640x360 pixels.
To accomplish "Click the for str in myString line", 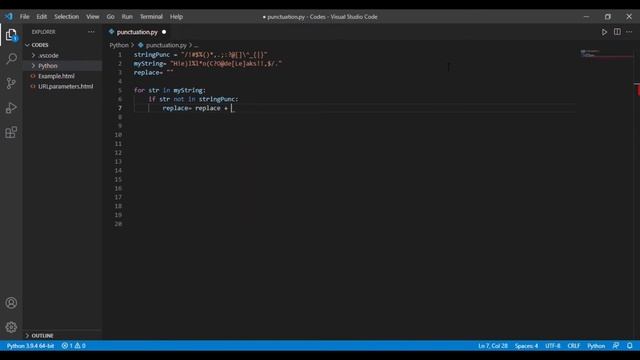I will coord(170,90).
